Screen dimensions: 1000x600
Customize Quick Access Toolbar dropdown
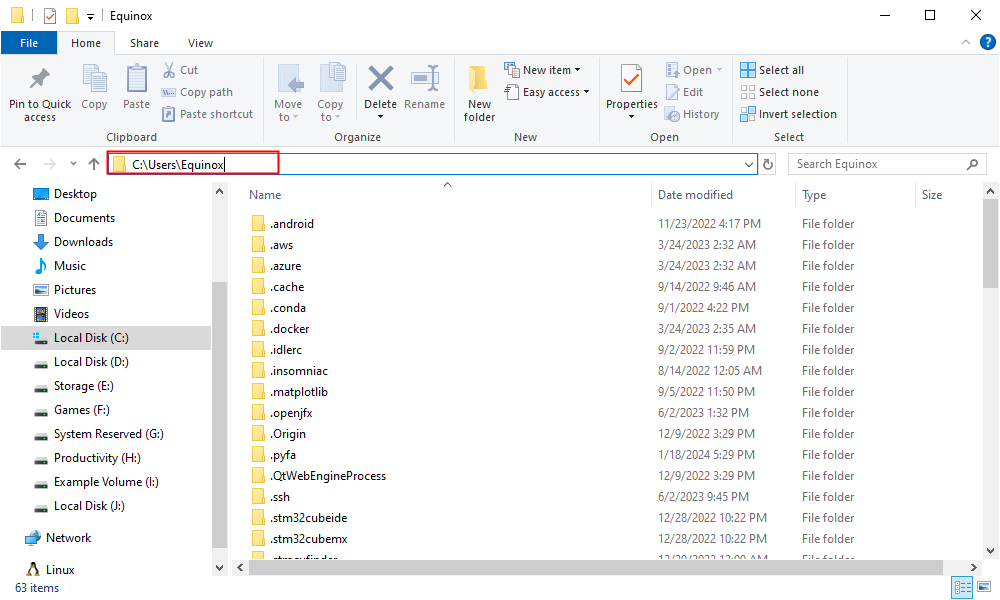pos(91,17)
